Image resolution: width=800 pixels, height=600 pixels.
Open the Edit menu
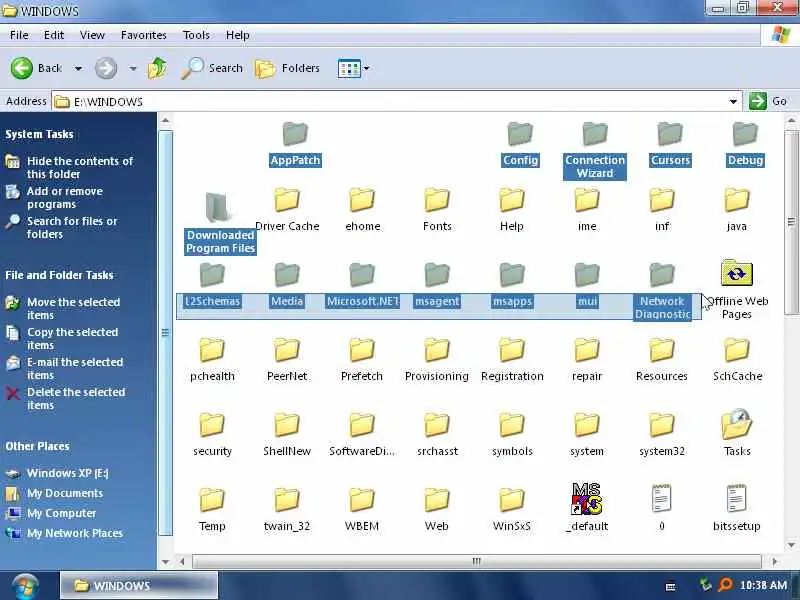[x=54, y=35]
